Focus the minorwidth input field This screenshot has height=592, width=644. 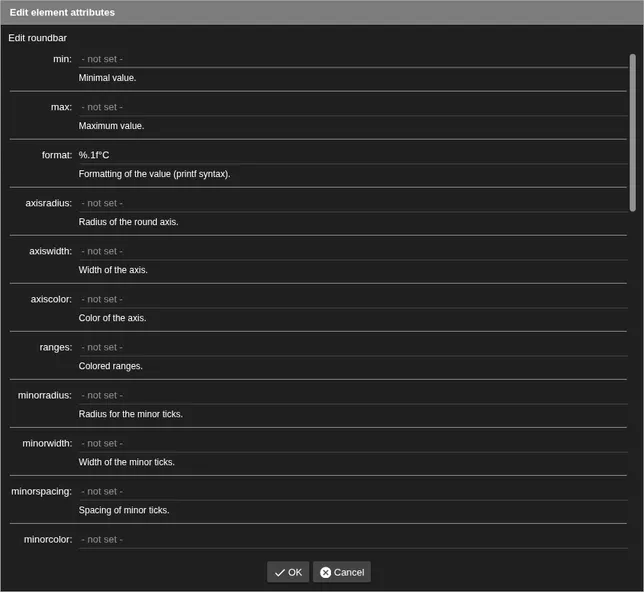point(353,444)
